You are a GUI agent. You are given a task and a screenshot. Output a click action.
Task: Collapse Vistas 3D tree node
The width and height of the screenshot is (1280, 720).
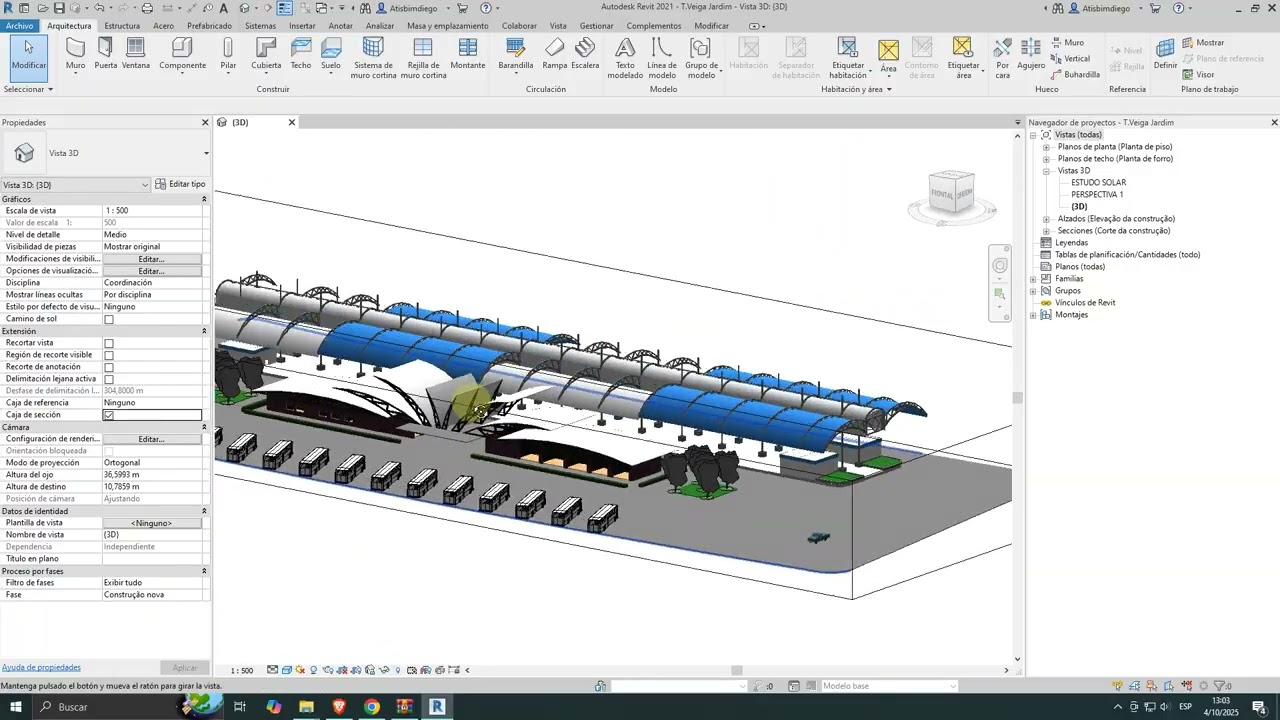tap(1046, 171)
